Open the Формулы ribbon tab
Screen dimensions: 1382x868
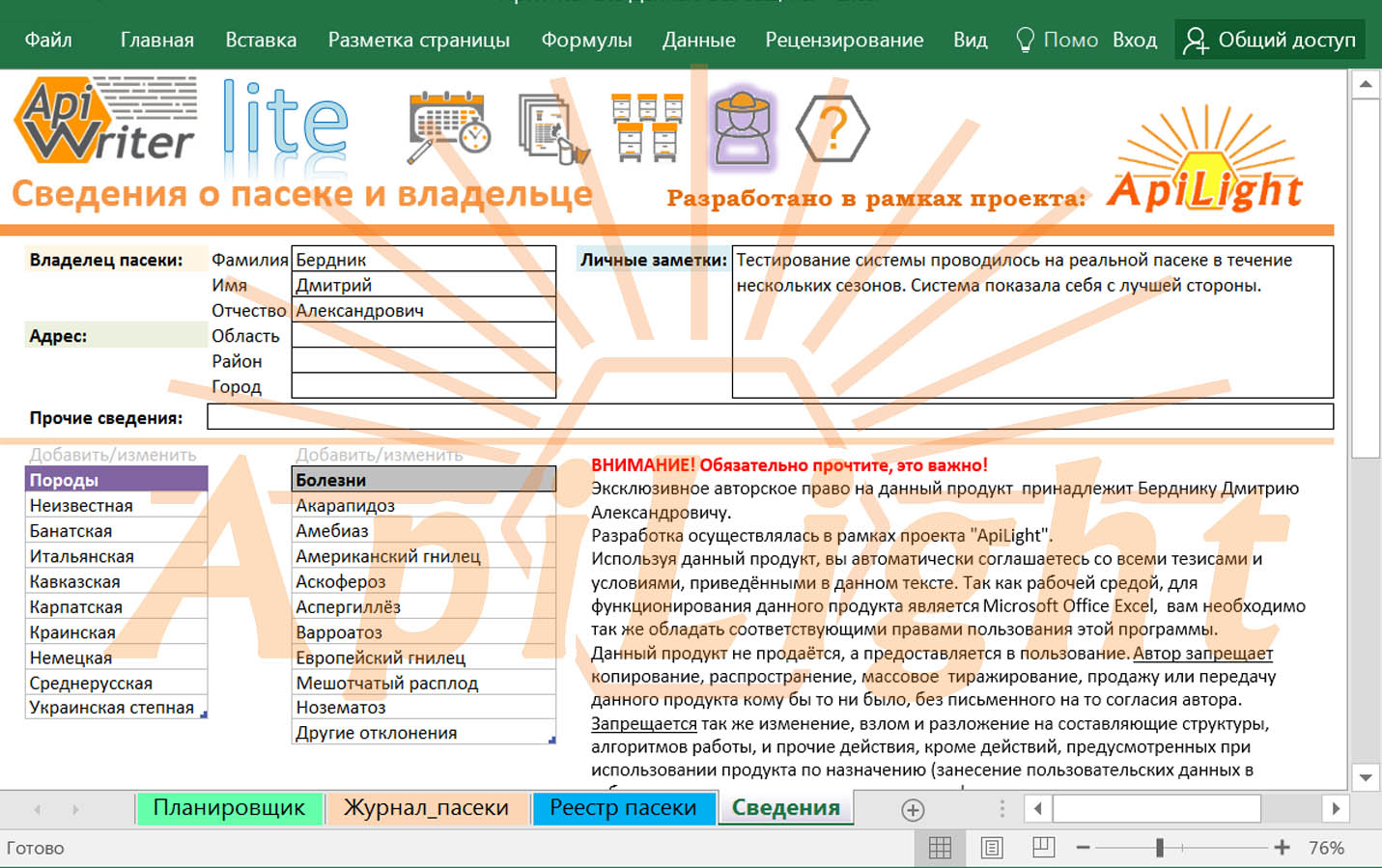click(x=586, y=41)
